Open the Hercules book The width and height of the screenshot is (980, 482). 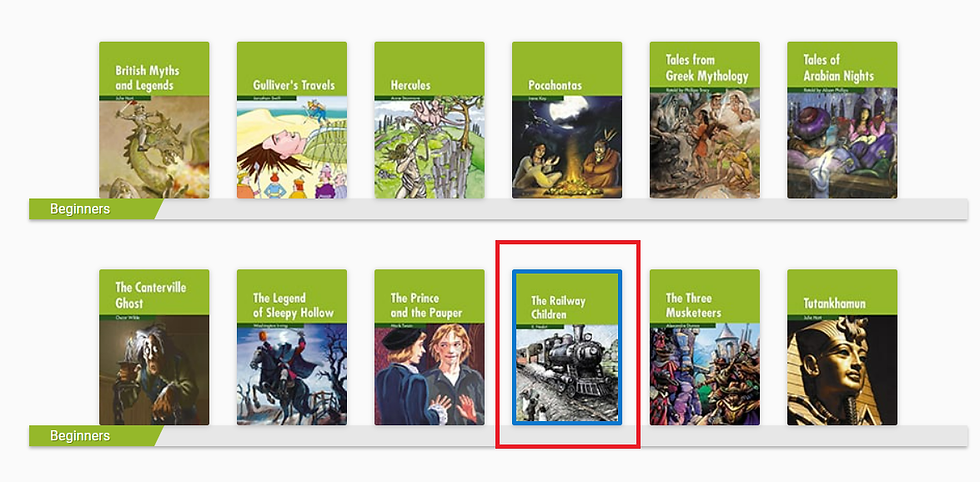click(429, 120)
